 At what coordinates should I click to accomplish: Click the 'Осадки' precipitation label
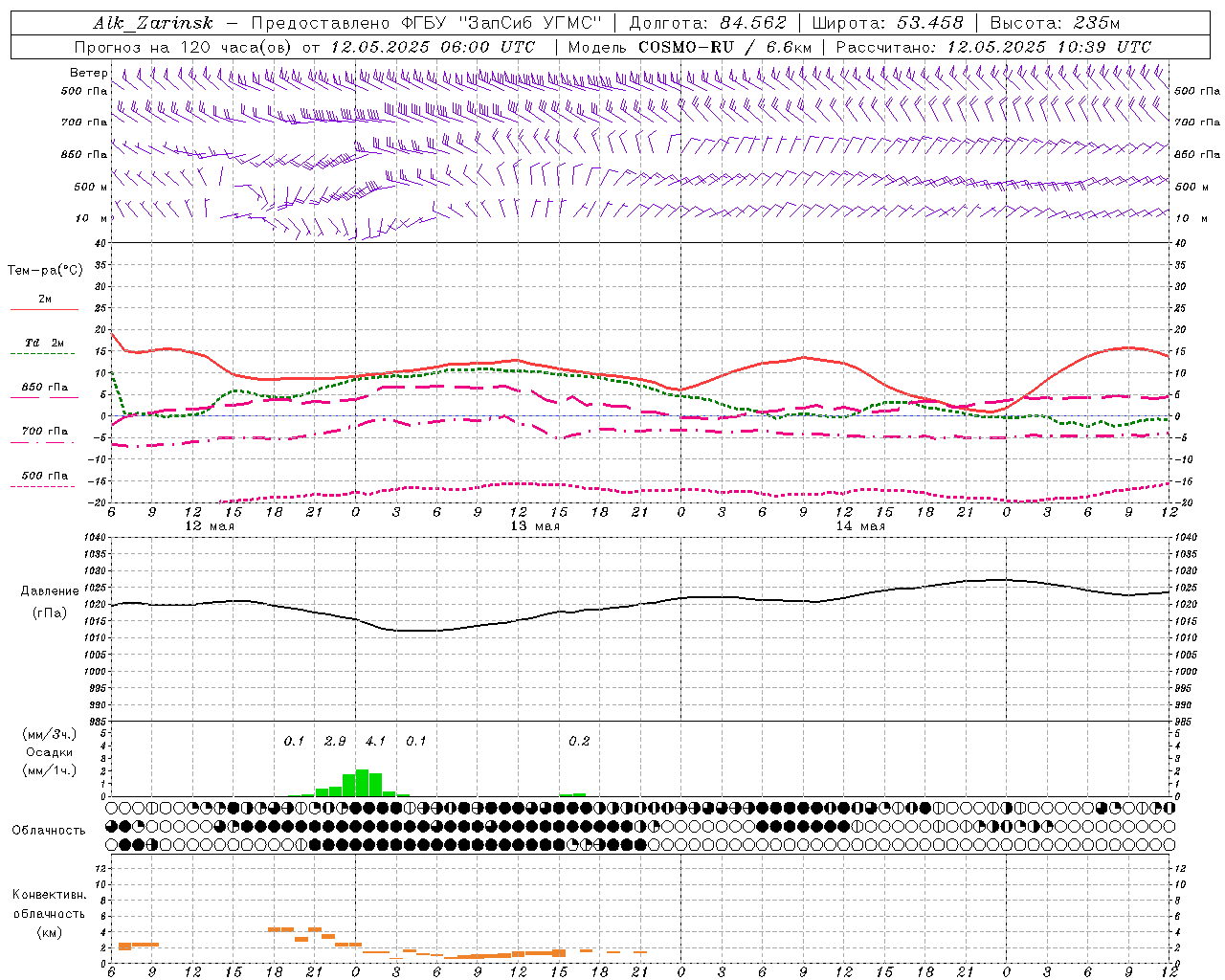click(x=50, y=752)
